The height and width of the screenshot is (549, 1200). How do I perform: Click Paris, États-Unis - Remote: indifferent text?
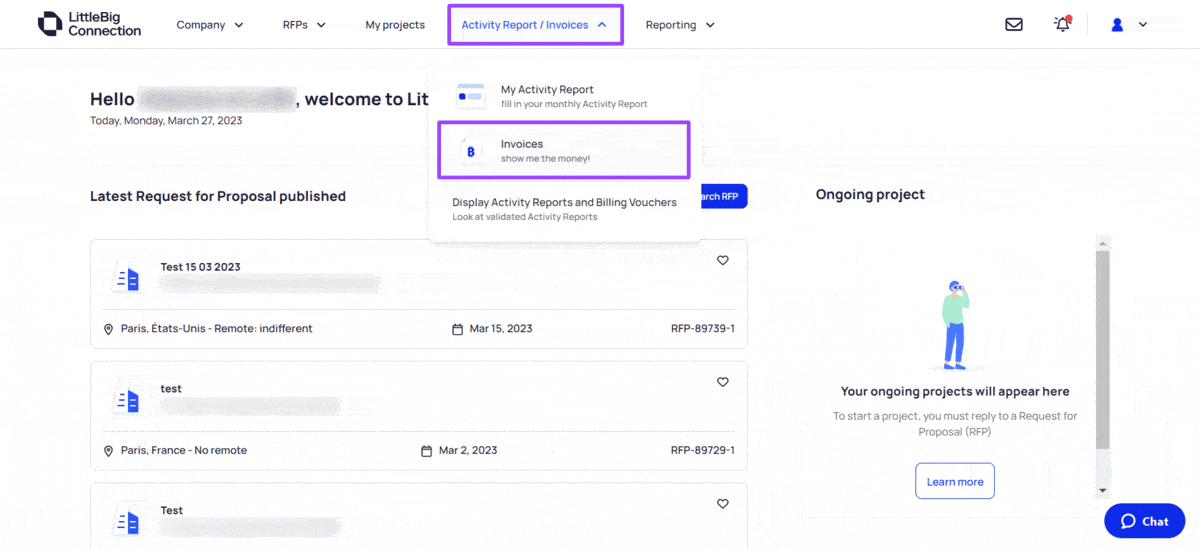[x=217, y=328]
